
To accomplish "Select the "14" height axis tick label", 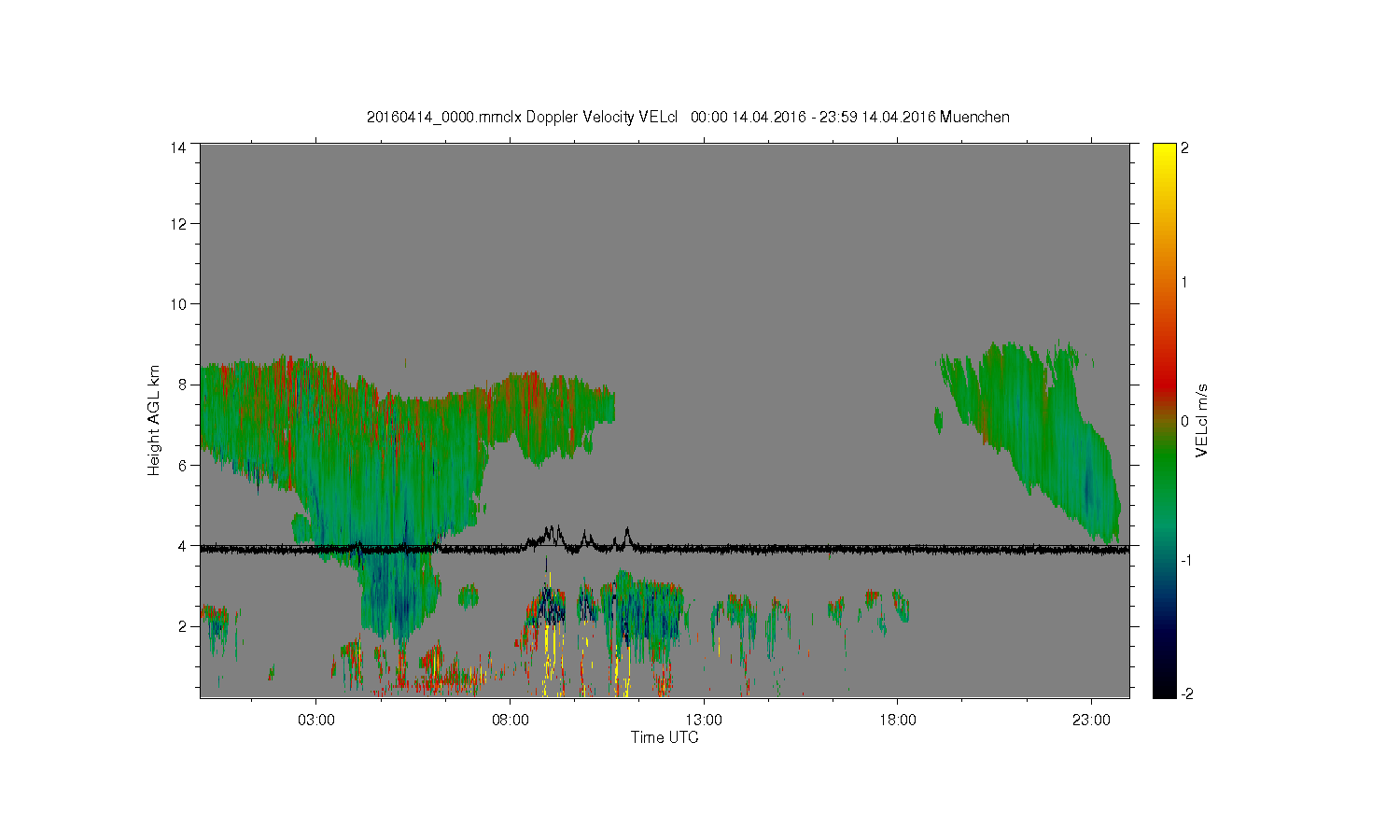I will click(x=177, y=147).
